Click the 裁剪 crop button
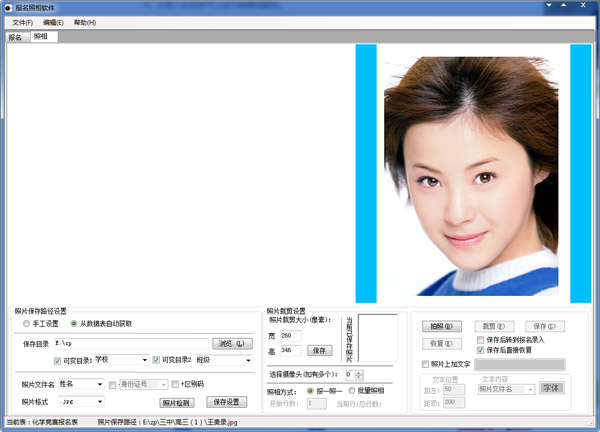Image resolution: width=600 pixels, height=432 pixels. [x=491, y=326]
